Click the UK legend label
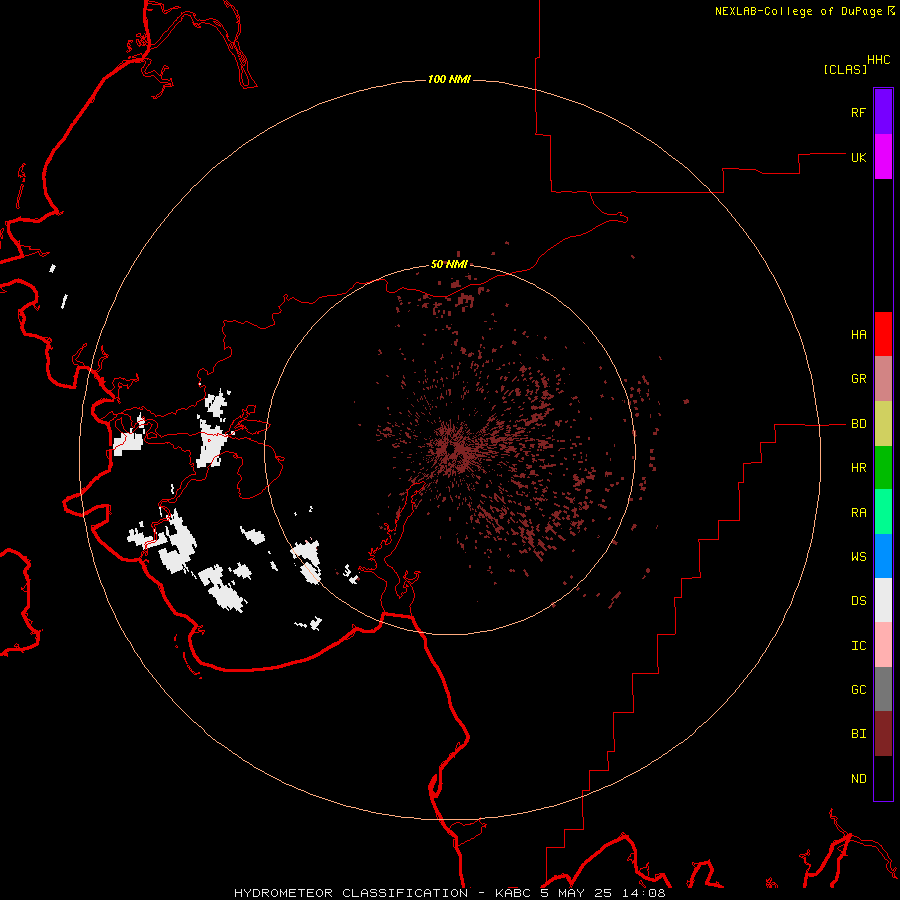 pos(858,157)
